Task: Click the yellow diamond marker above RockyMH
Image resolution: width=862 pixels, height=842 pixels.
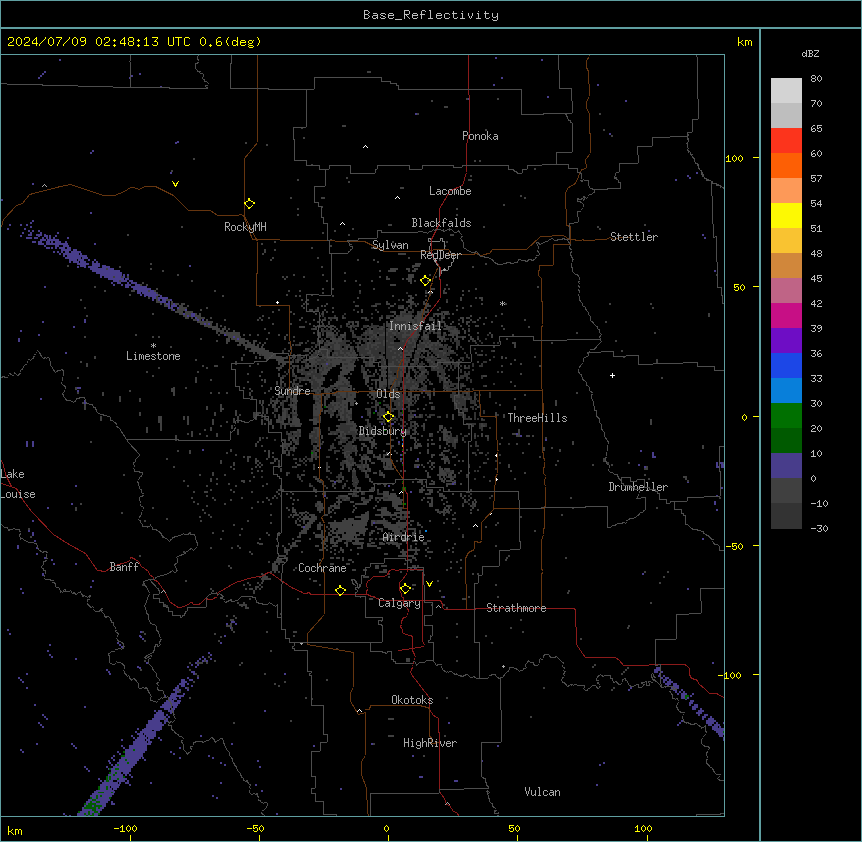Action: coord(250,204)
